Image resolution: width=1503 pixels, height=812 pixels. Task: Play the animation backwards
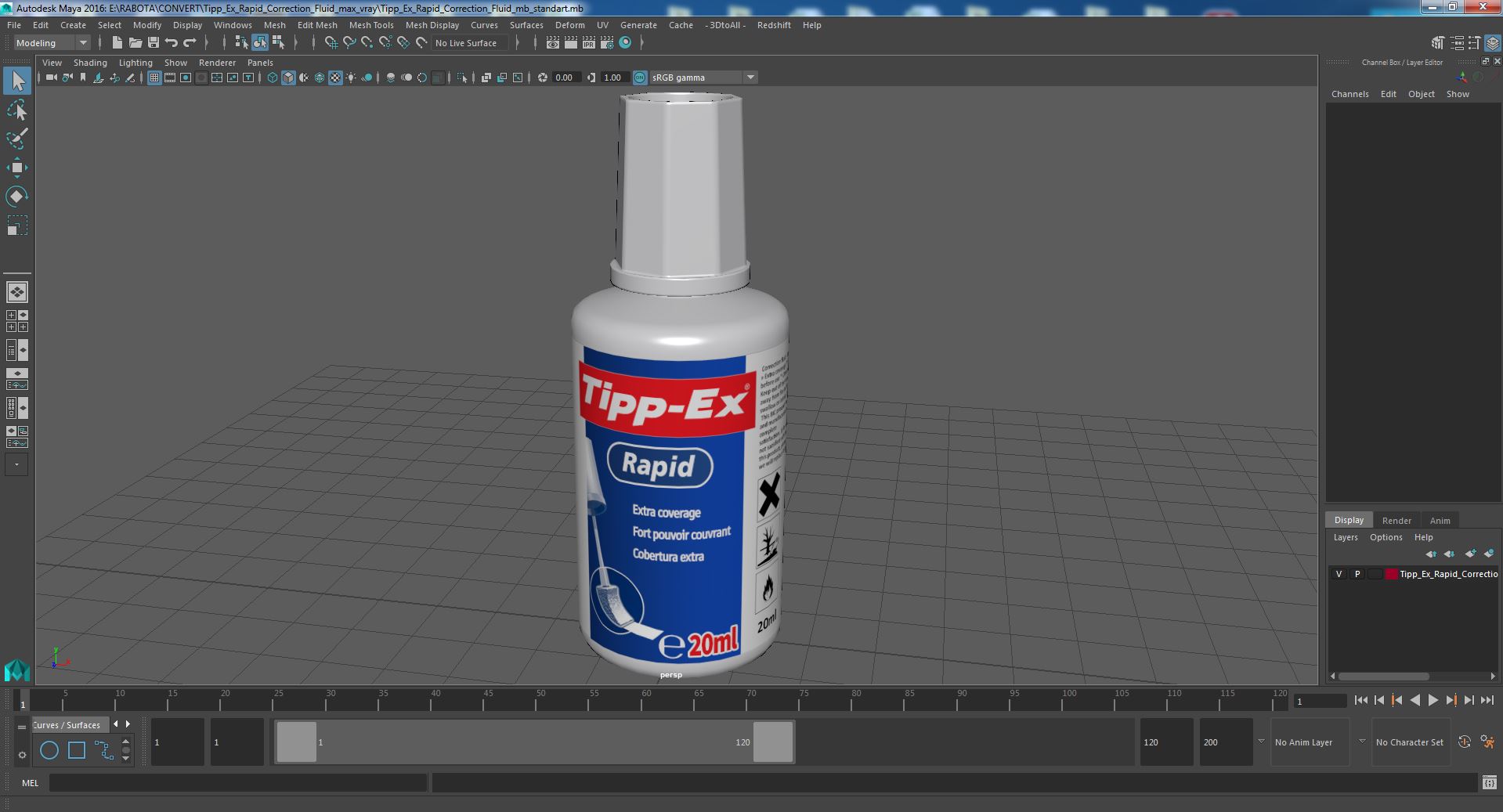click(1414, 701)
